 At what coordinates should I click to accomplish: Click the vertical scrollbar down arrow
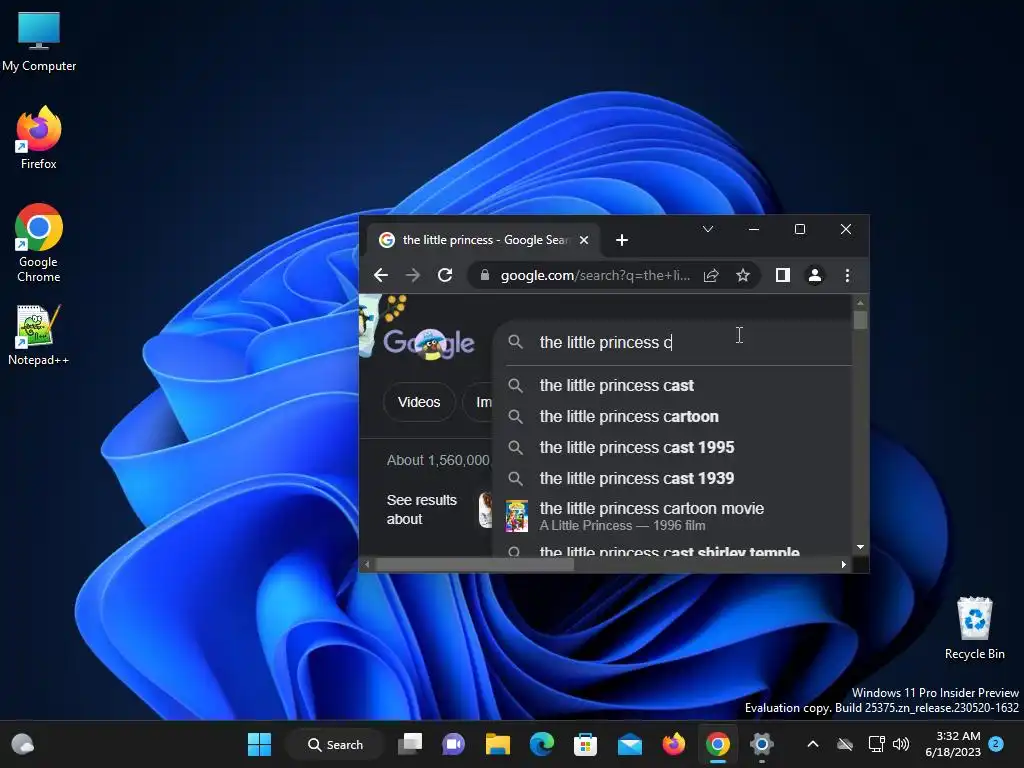[x=860, y=547]
